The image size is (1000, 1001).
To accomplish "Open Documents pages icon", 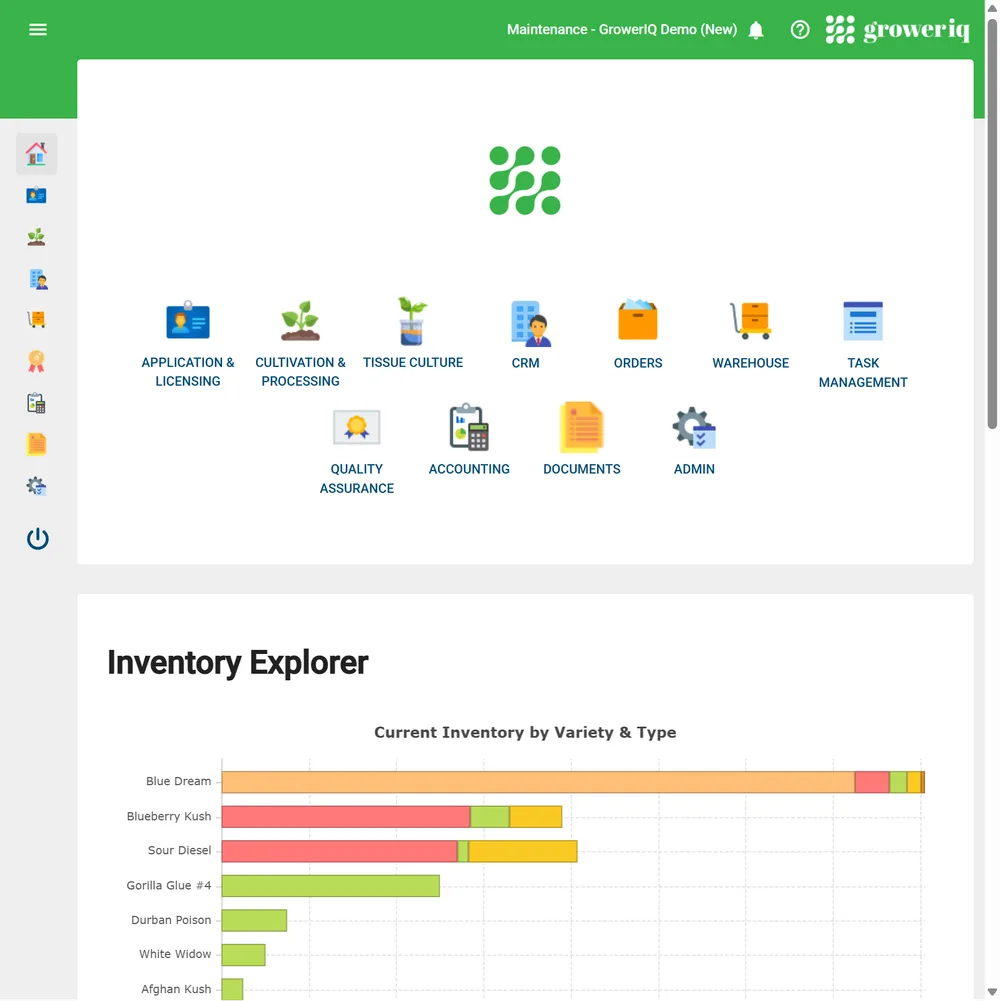I will (581, 427).
